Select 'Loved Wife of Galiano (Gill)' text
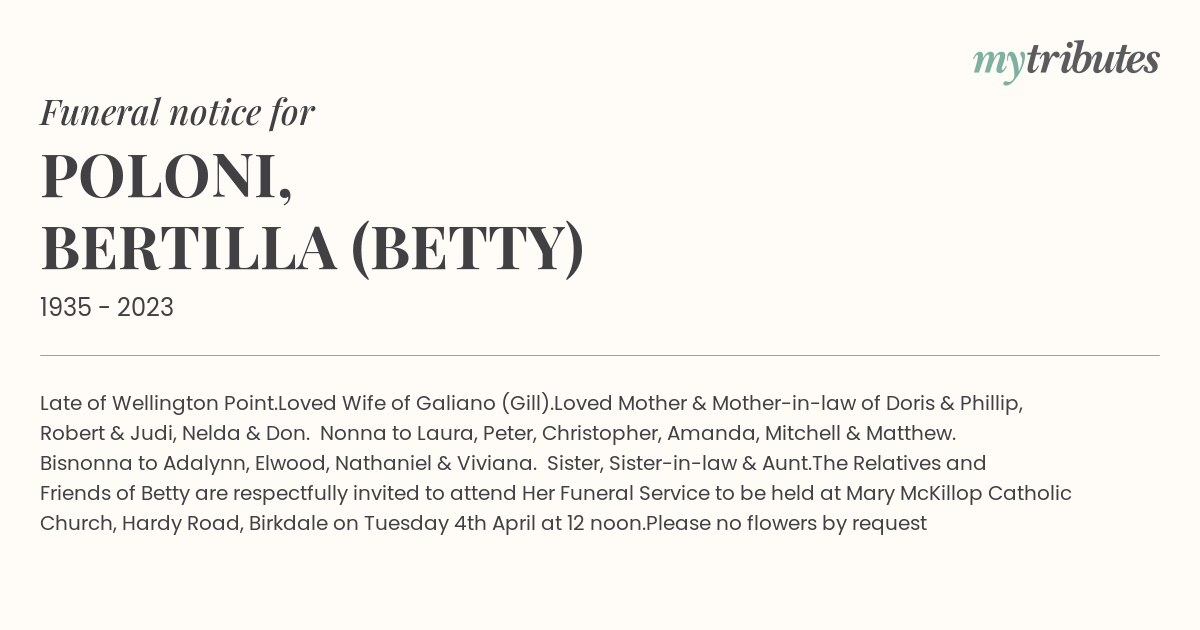 pos(415,404)
